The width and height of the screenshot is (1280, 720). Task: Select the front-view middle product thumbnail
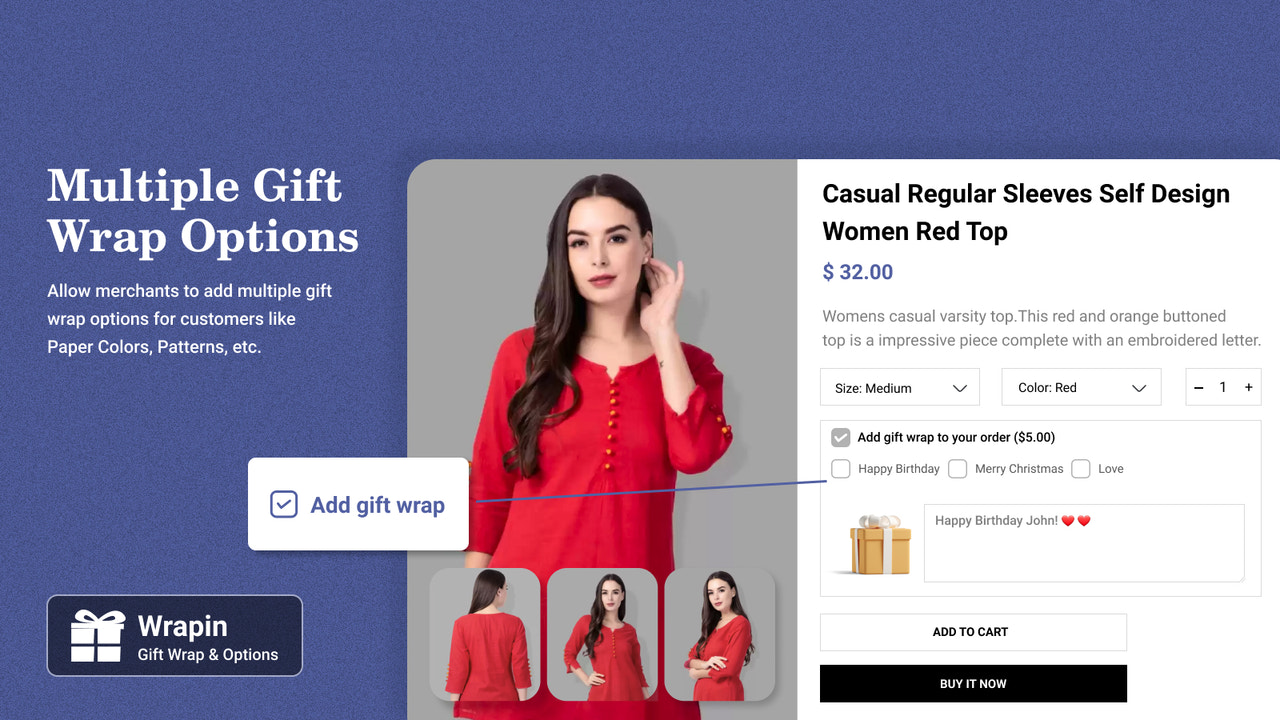(x=602, y=634)
